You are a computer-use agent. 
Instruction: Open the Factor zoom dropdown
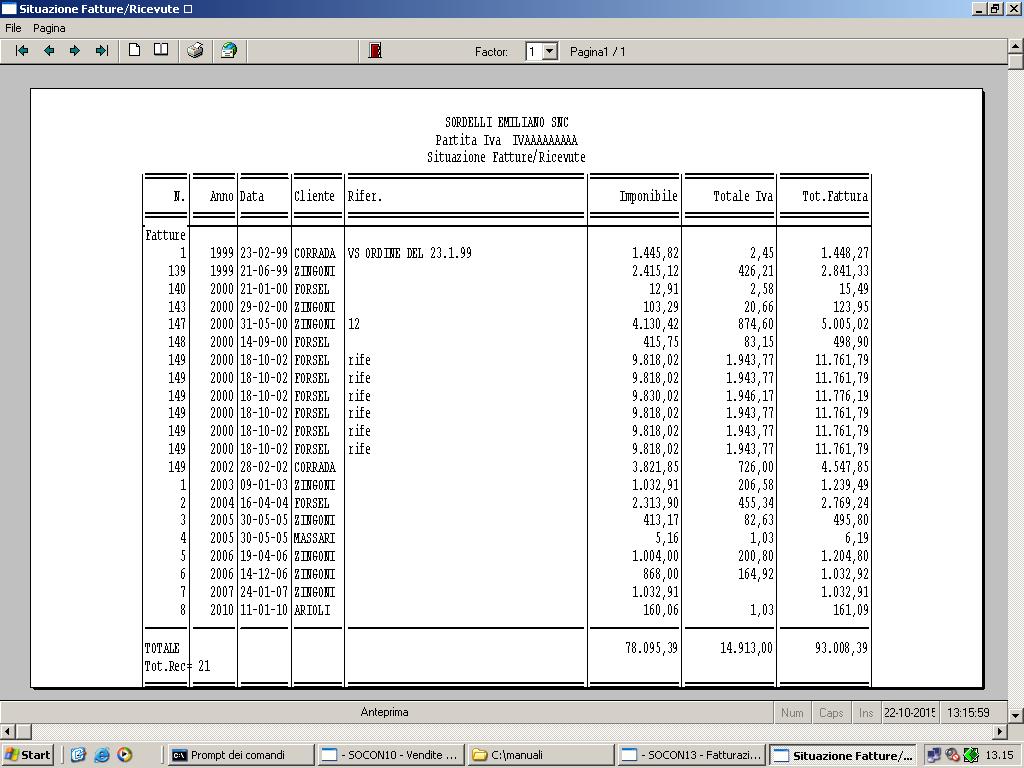pyautogui.click(x=549, y=51)
